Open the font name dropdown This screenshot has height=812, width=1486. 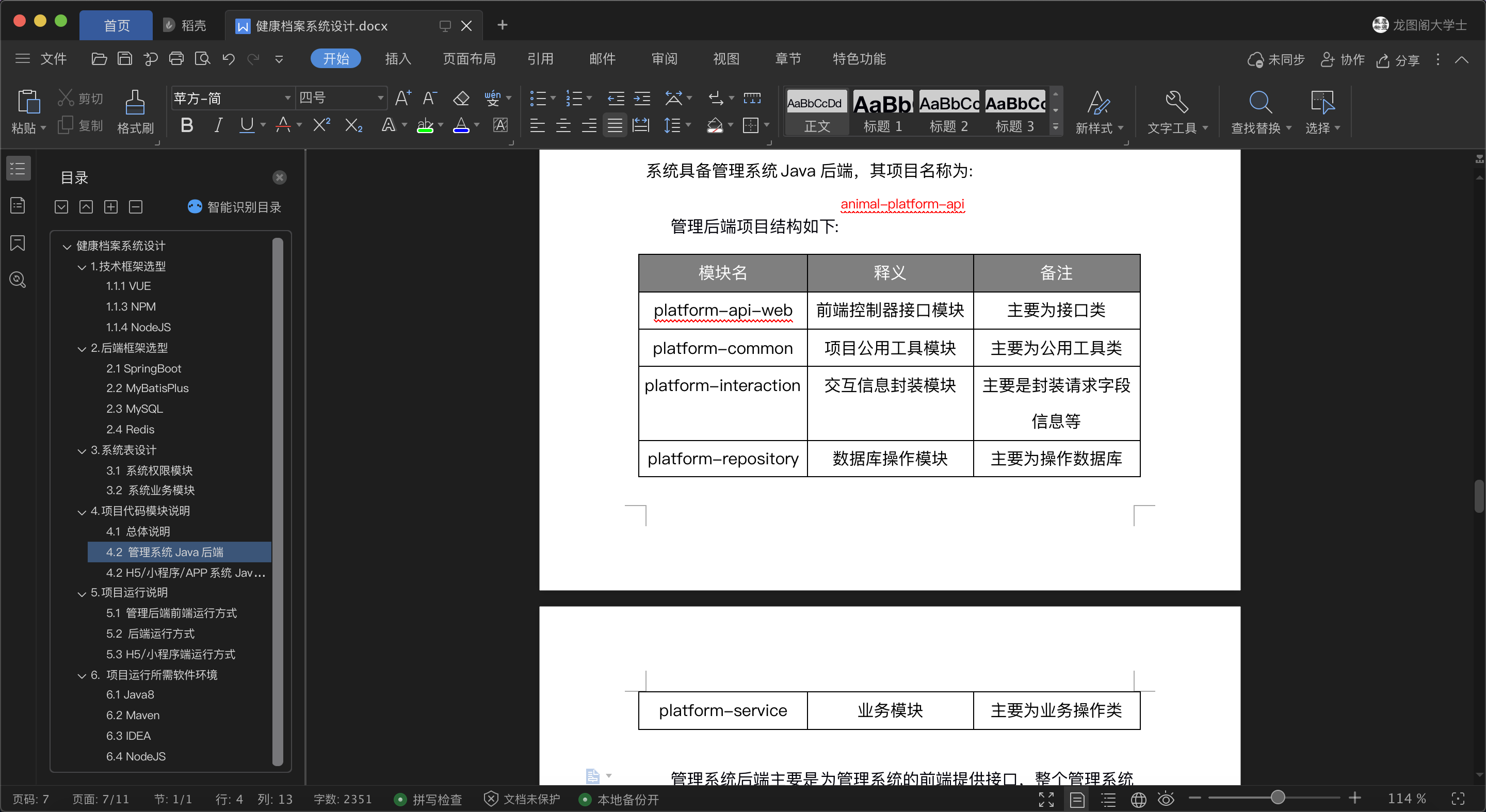pos(287,98)
